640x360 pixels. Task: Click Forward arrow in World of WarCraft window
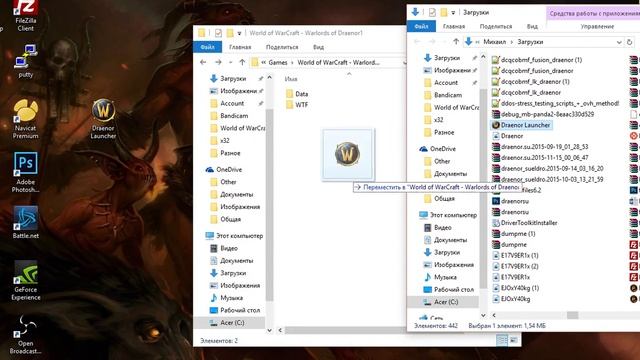click(218, 62)
